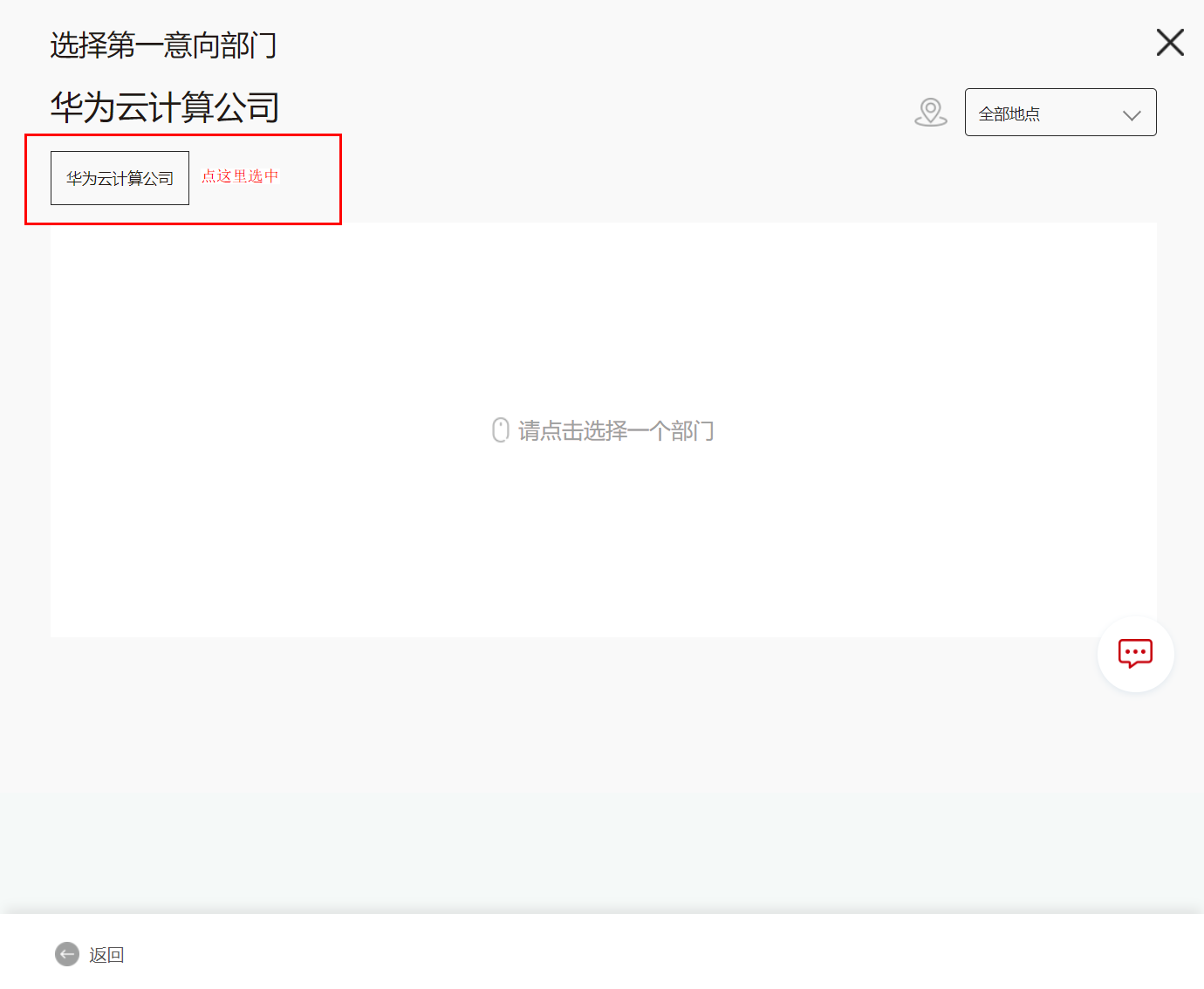
Task: Click the 全部地点 text inside the combo box
Action: pos(1009,113)
